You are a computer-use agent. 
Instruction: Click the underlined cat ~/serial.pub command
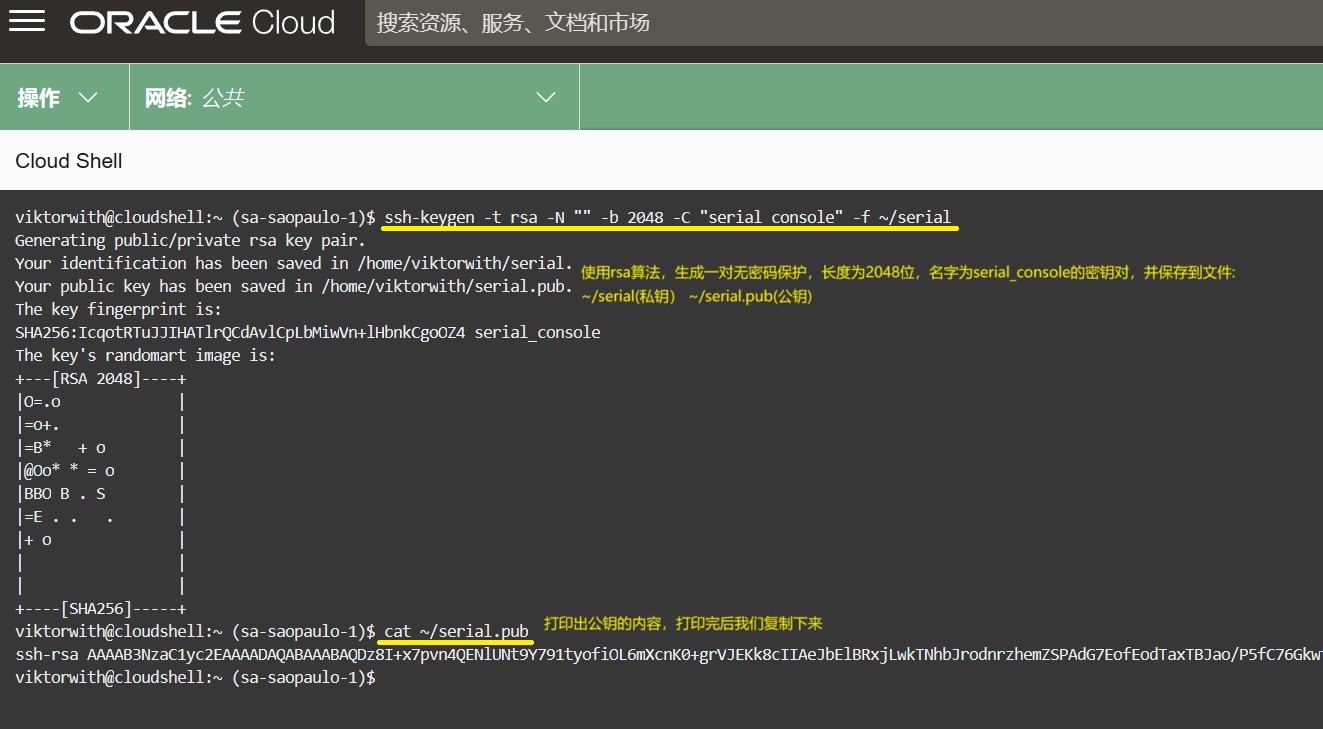tap(456, 631)
